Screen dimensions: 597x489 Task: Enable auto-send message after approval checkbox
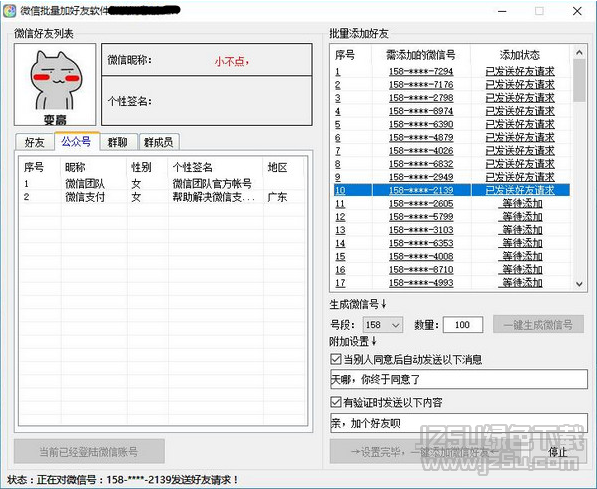(335, 359)
